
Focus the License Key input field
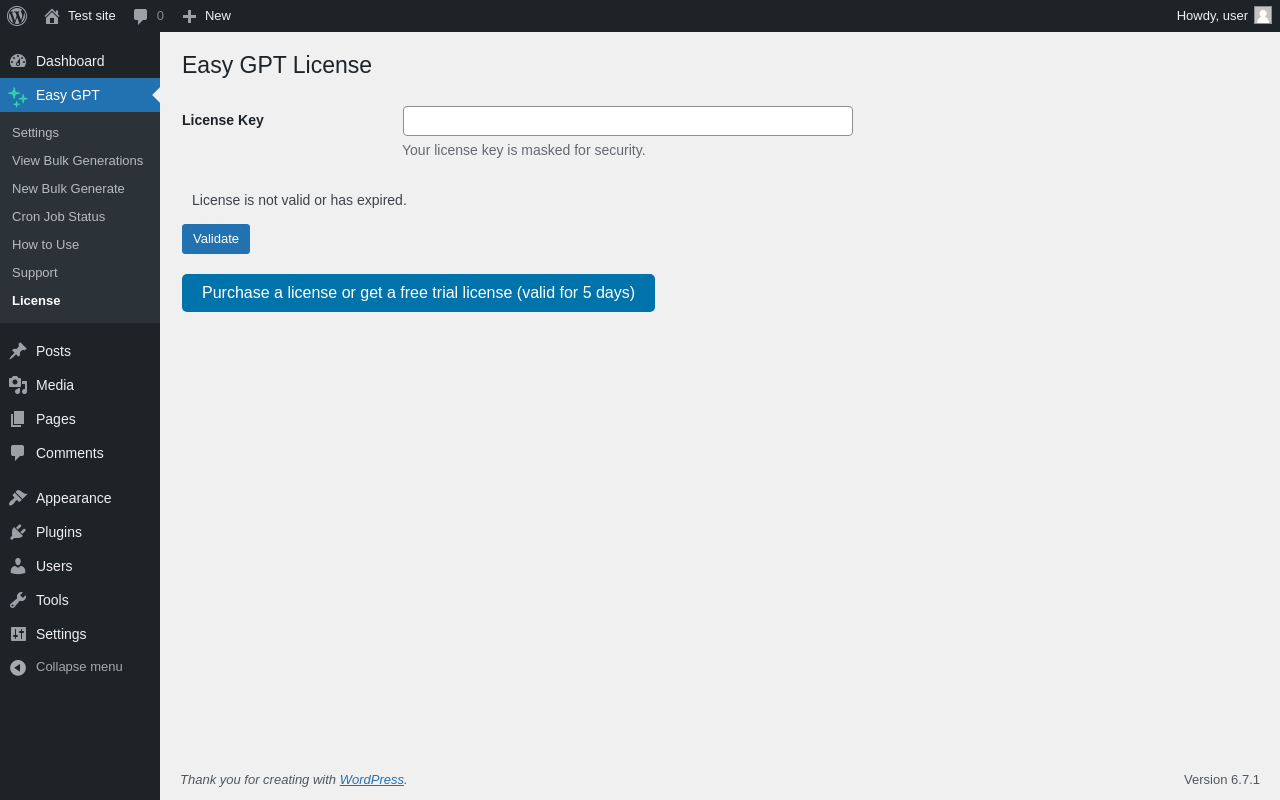coord(627,121)
